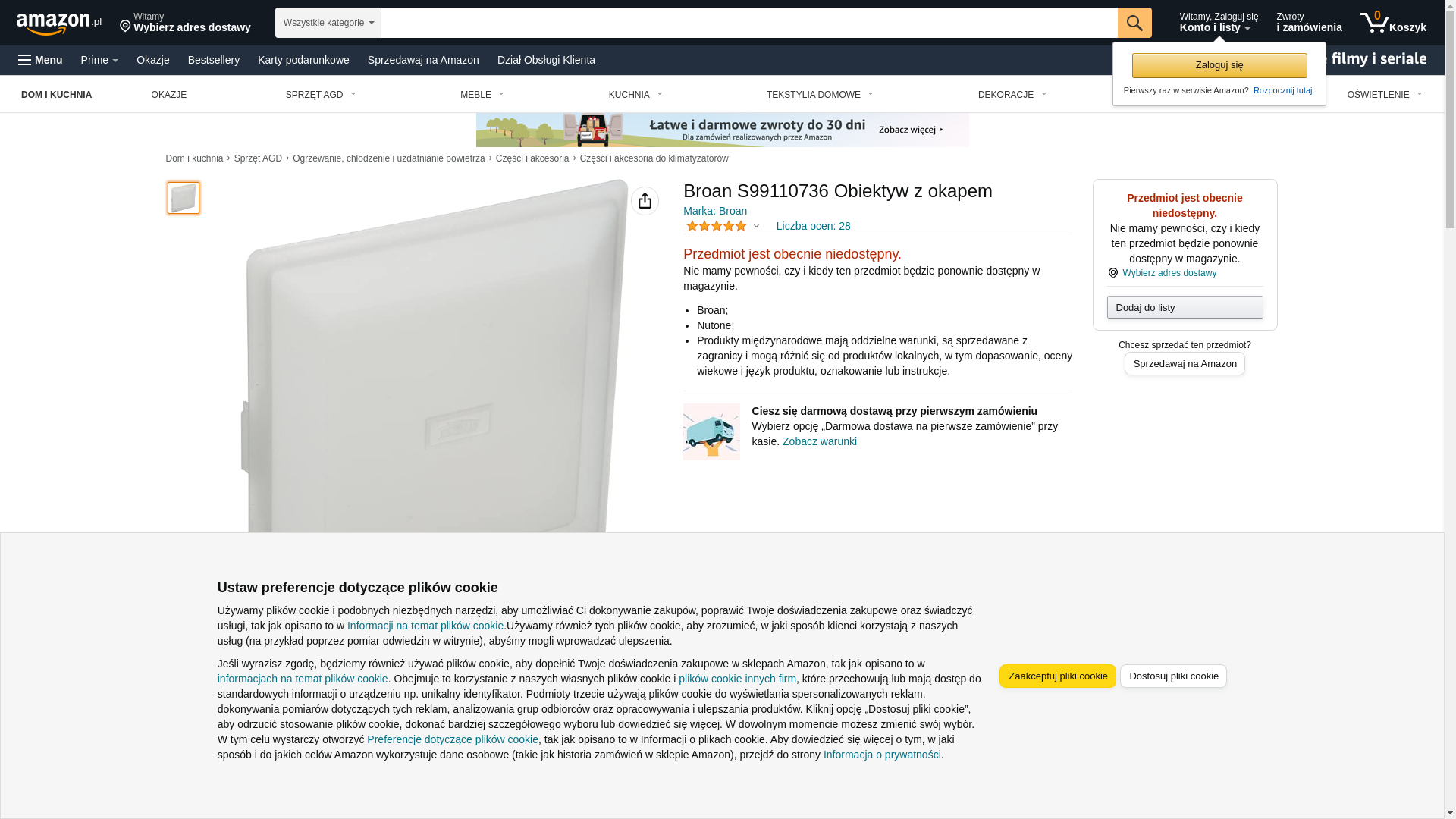
Task: Open the shopping cart Koszyk icon
Action: coord(1393,23)
